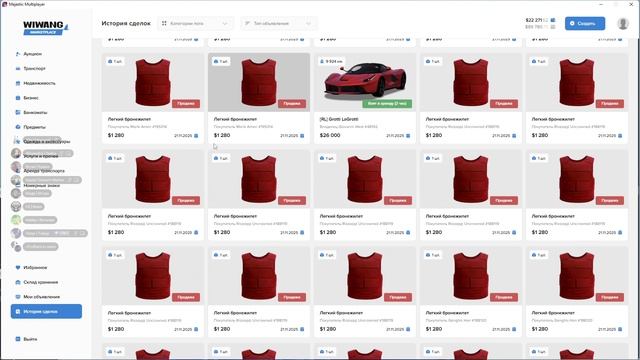The width and height of the screenshot is (640, 360).
Task: Click the blue Создать button
Action: [585, 23]
